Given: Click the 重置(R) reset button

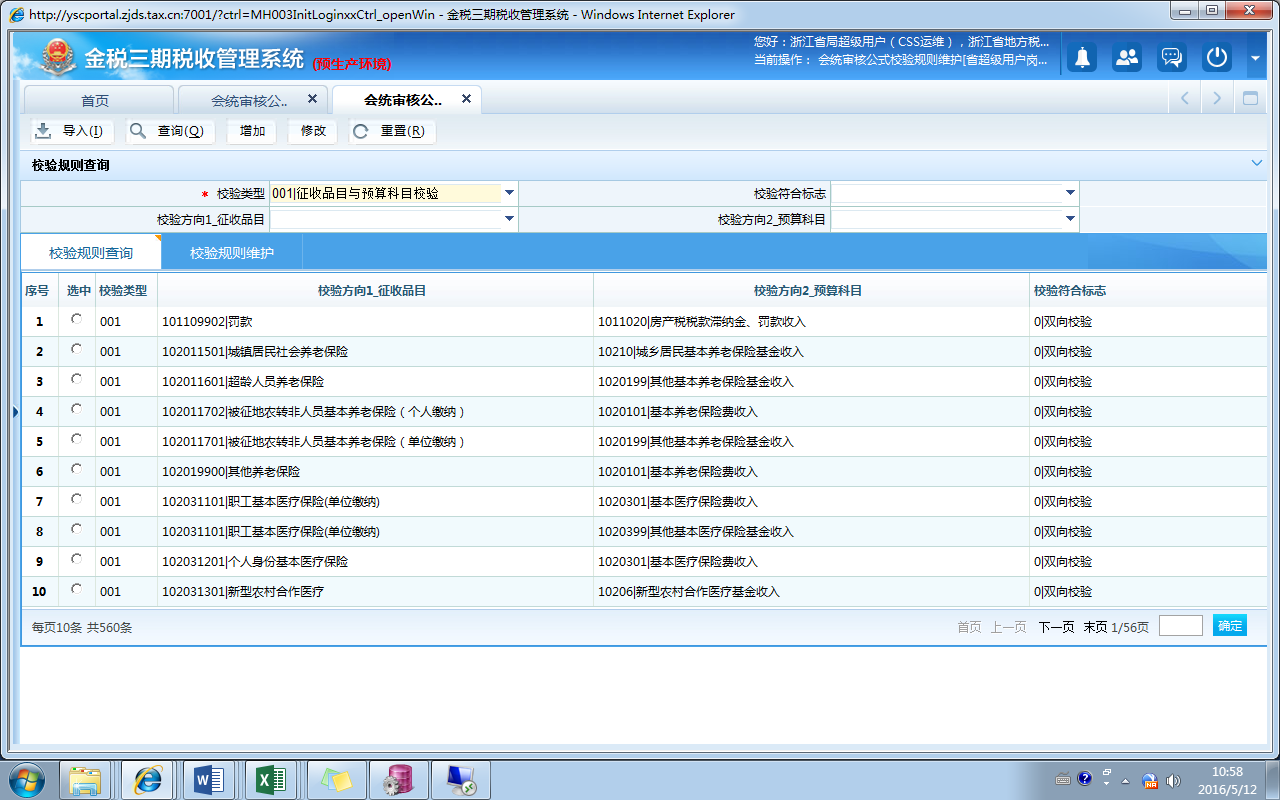Looking at the screenshot, I should point(392,131).
